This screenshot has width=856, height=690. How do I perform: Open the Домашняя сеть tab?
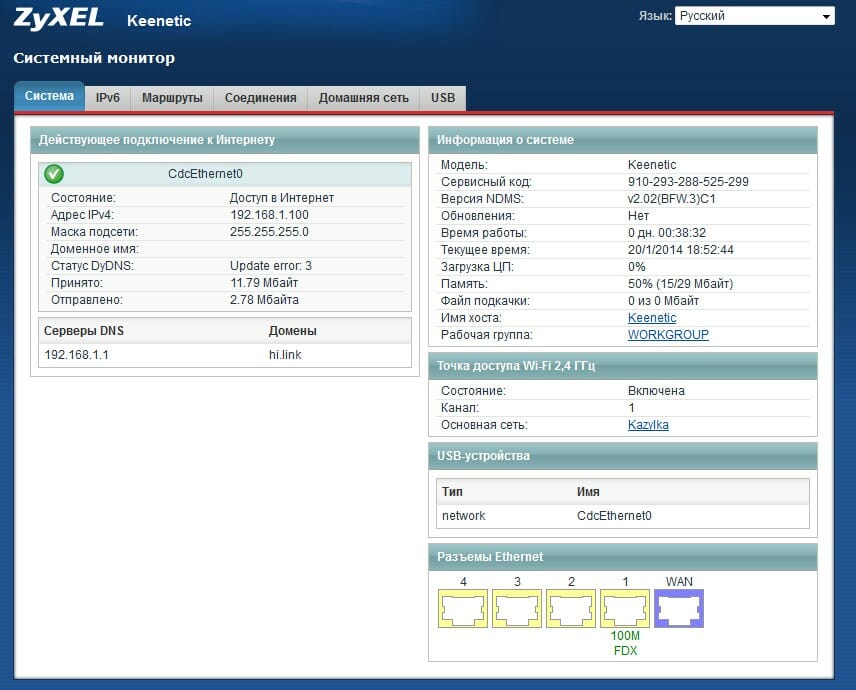(x=363, y=98)
